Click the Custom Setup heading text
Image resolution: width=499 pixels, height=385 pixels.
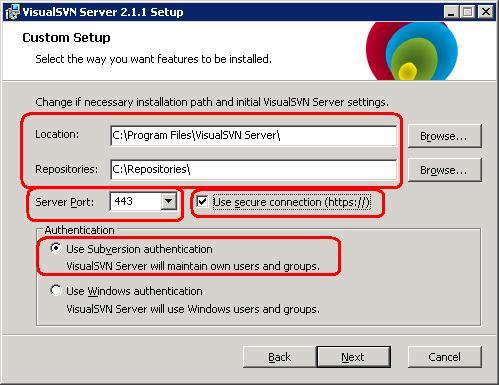[66, 38]
